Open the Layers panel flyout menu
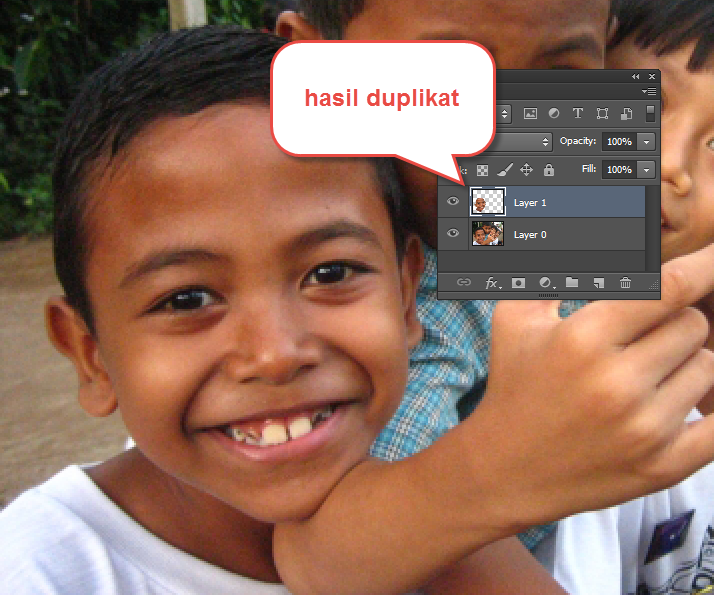714x595 pixels. click(649, 92)
